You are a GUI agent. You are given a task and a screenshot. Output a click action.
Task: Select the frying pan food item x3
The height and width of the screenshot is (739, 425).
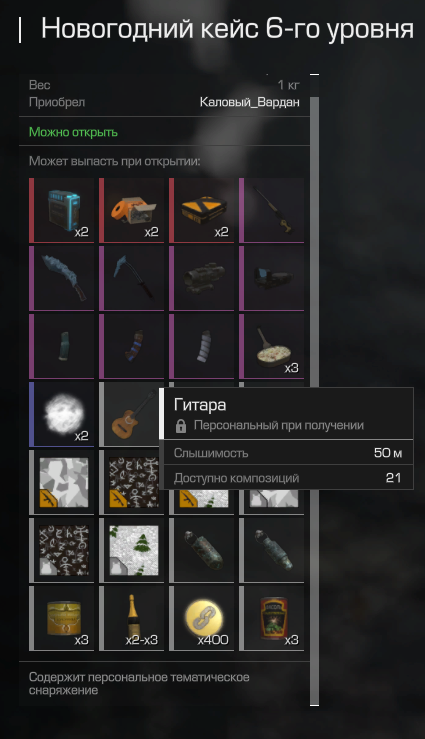tap(271, 346)
